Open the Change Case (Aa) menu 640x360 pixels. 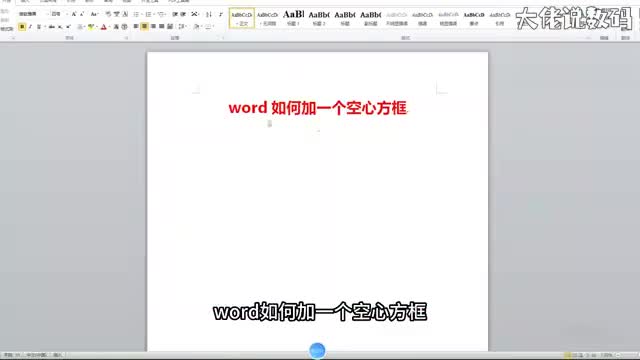pyautogui.click(x=94, y=14)
